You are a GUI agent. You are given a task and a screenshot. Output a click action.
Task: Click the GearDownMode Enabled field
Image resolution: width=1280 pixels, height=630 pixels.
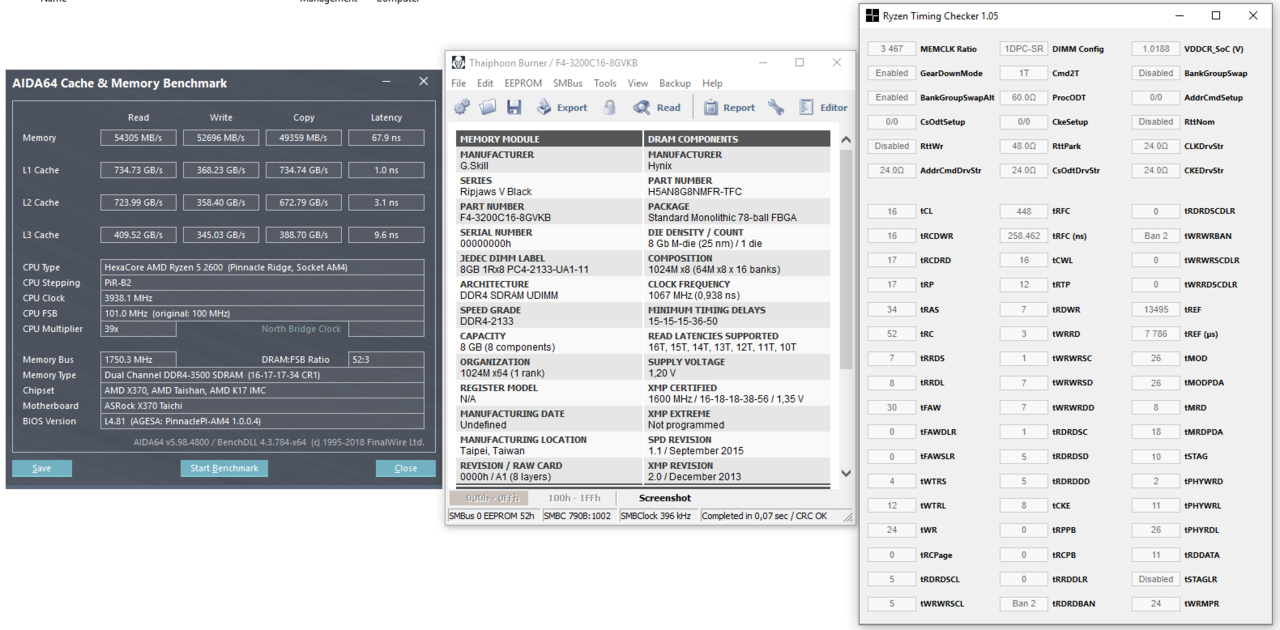click(x=892, y=73)
